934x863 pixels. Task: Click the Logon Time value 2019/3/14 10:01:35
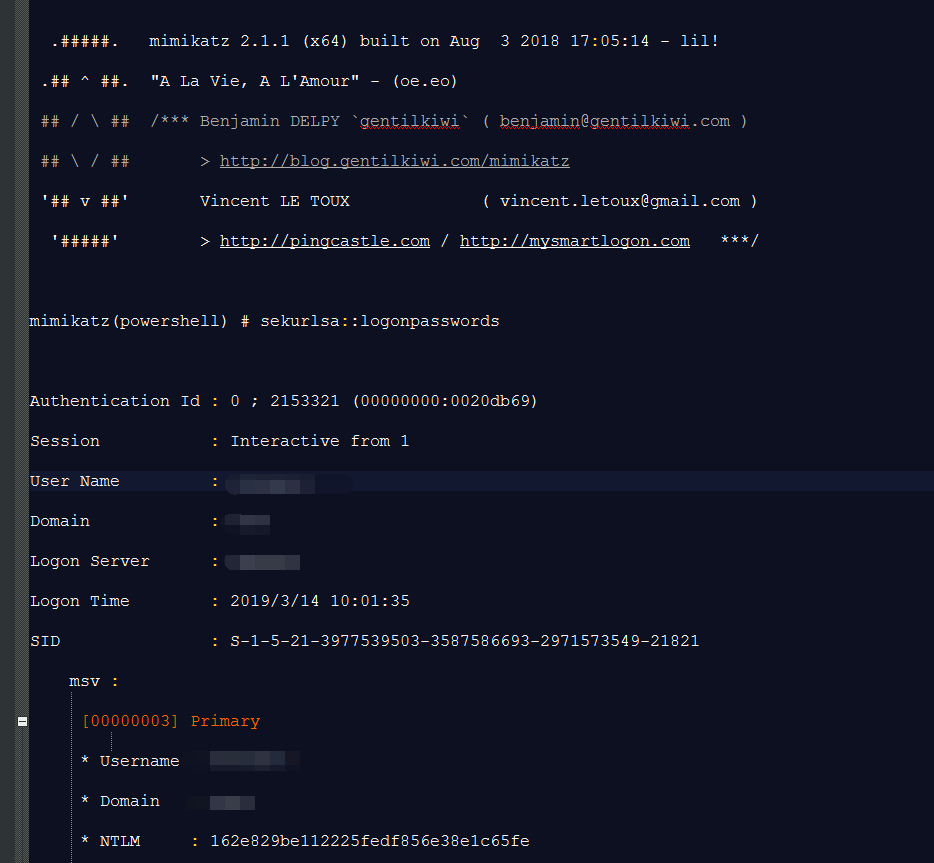pos(320,601)
